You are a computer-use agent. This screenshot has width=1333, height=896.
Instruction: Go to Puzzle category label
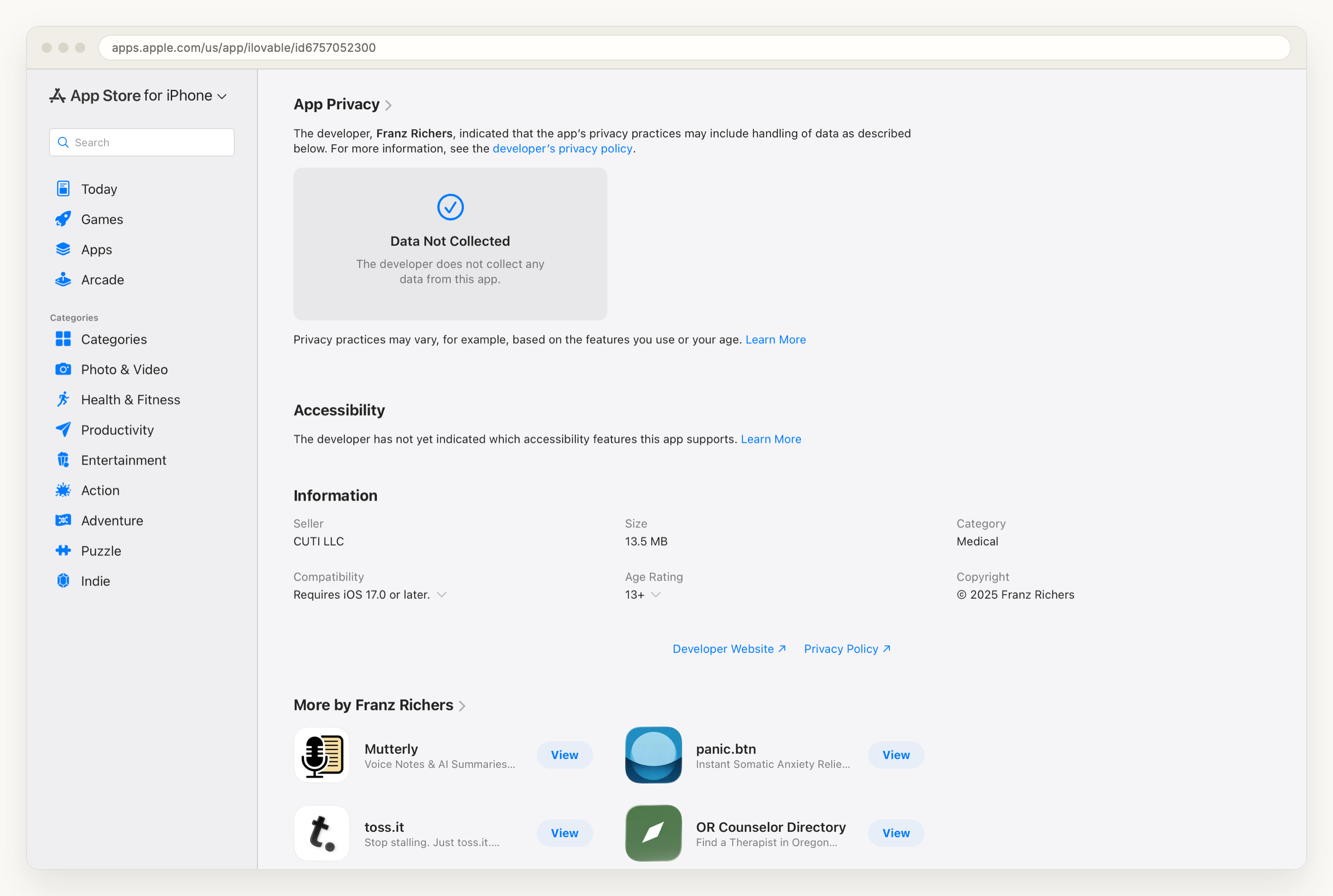[101, 551]
